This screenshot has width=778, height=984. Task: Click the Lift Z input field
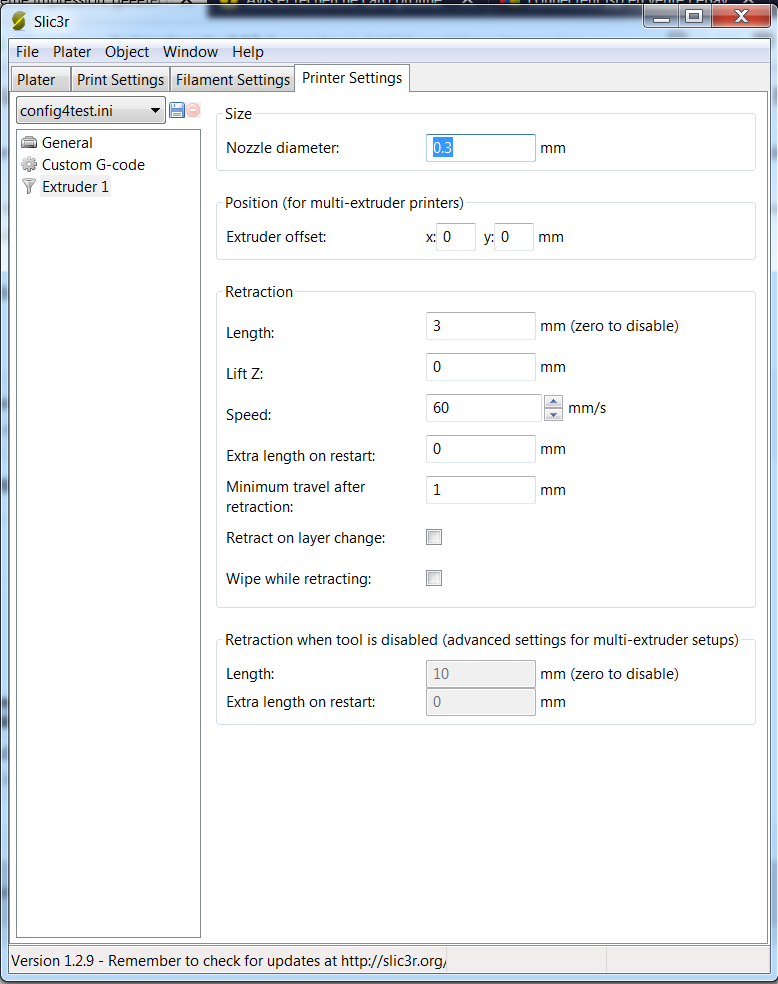coord(481,366)
